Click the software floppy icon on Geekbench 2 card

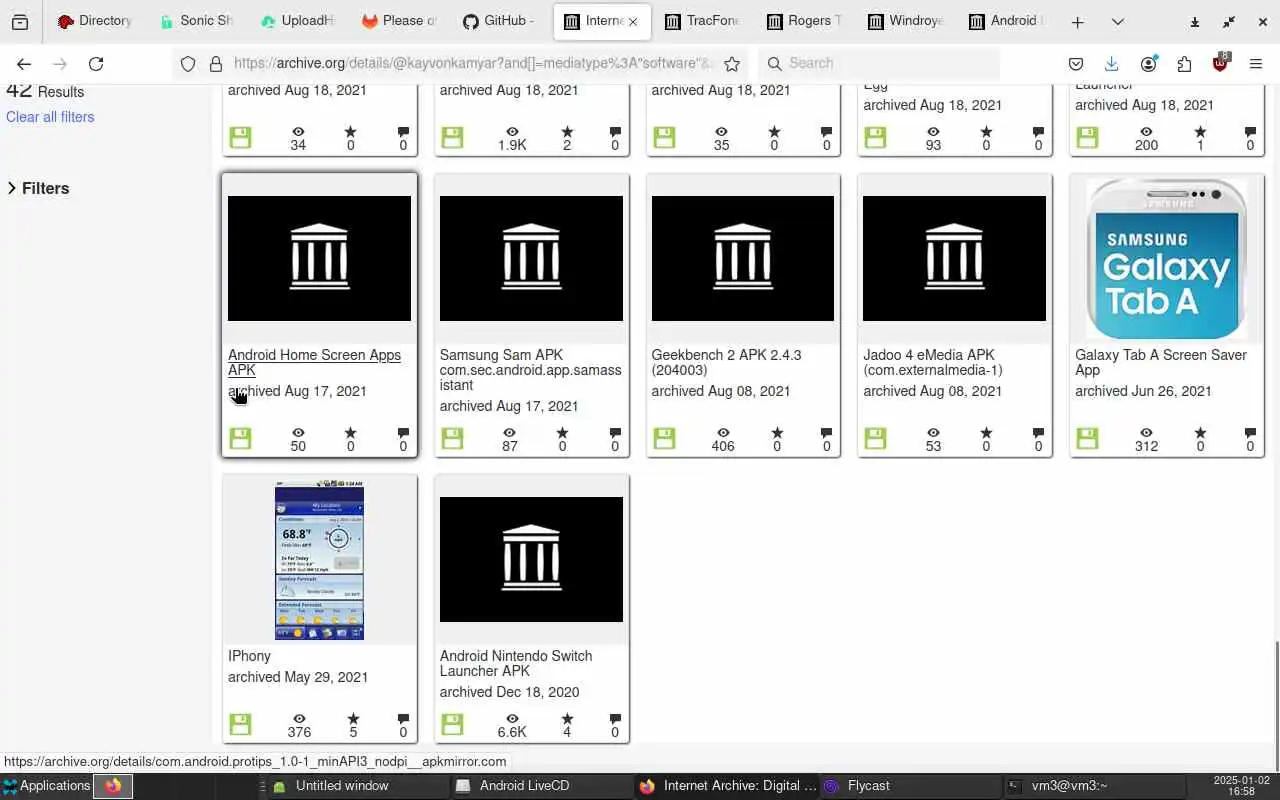coord(664,438)
